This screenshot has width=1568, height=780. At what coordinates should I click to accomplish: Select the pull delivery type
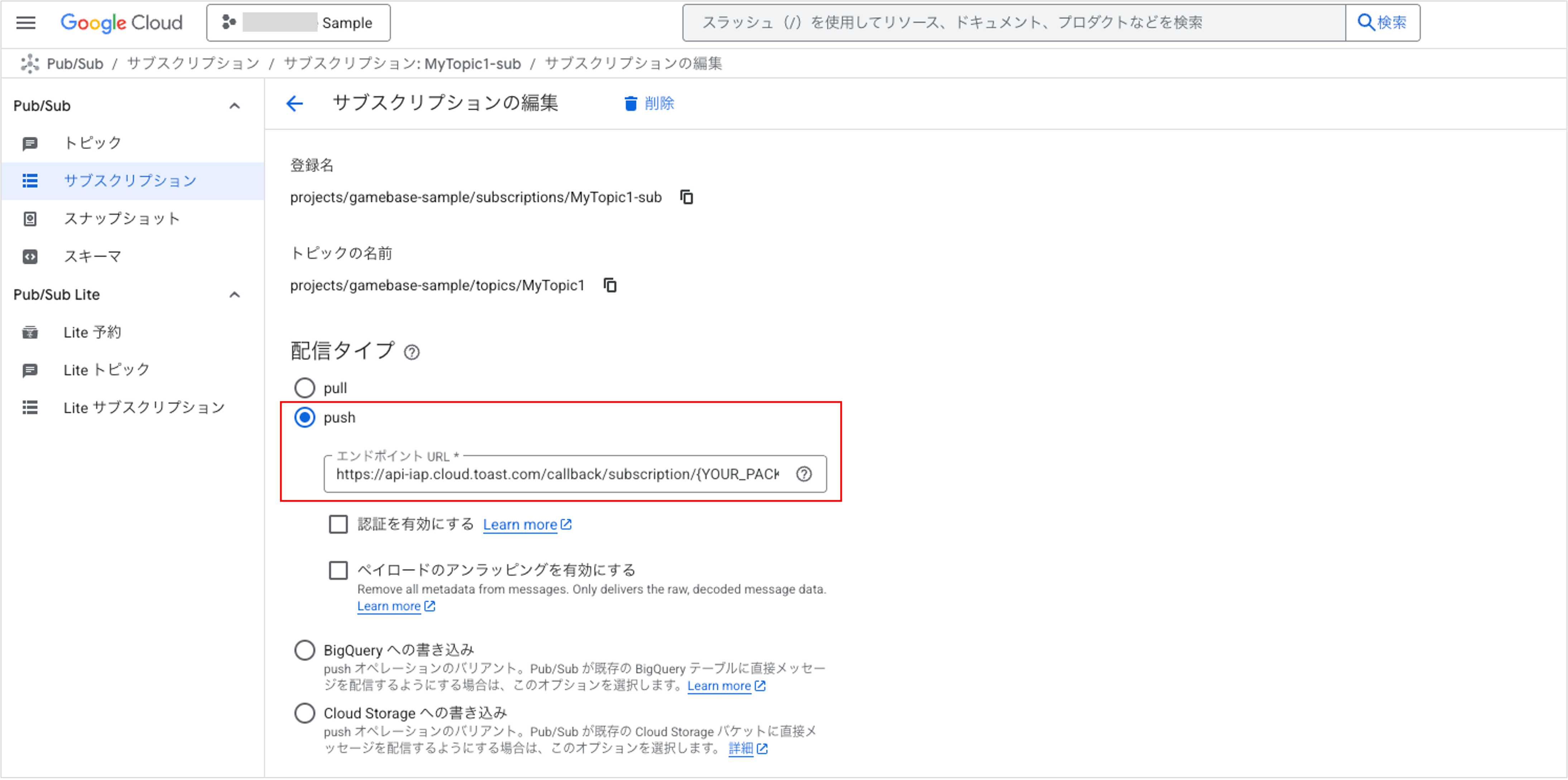coord(305,388)
